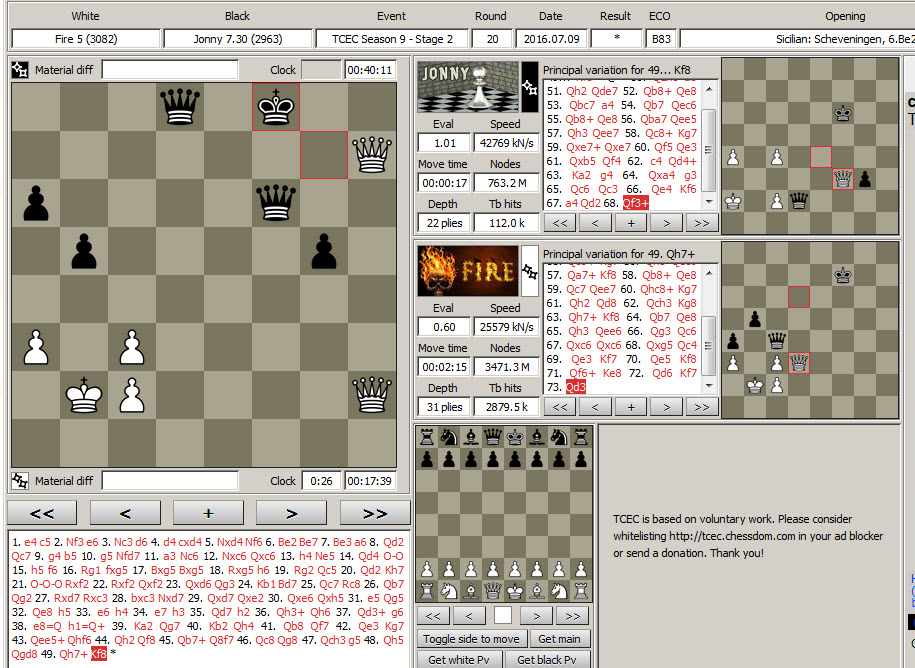Click the Jonny engine logo
Viewport: 915px width, 668px height.
click(x=468, y=87)
